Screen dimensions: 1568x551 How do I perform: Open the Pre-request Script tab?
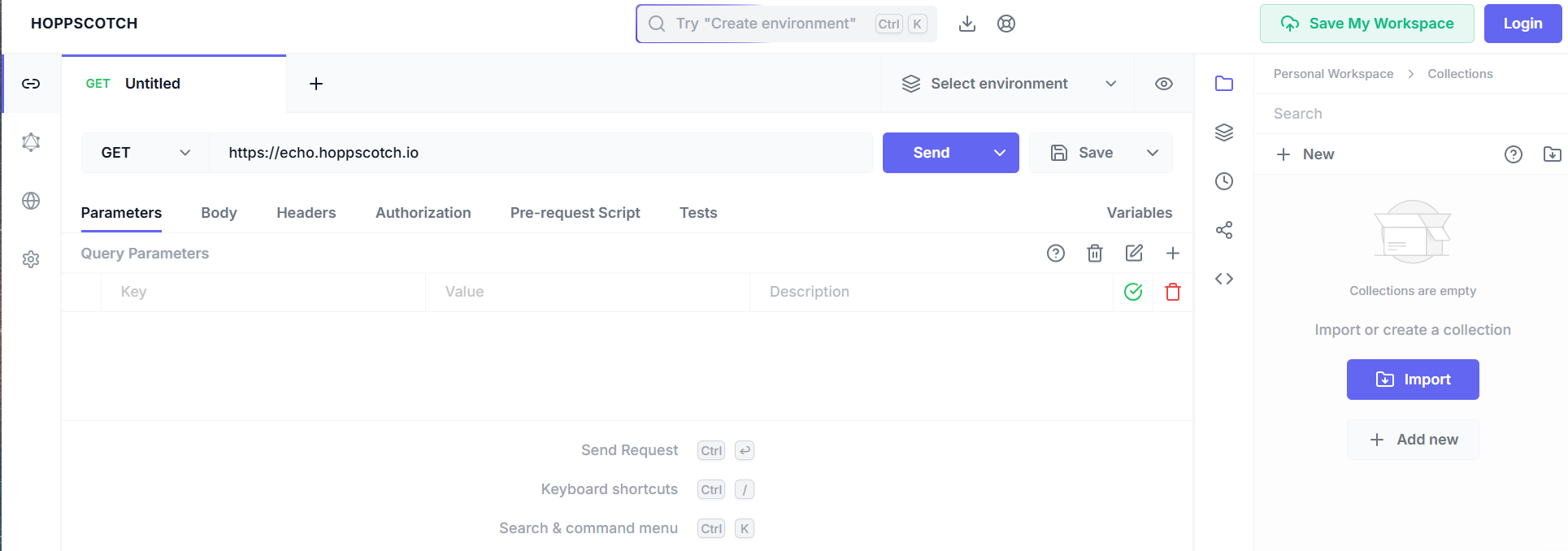[576, 213]
